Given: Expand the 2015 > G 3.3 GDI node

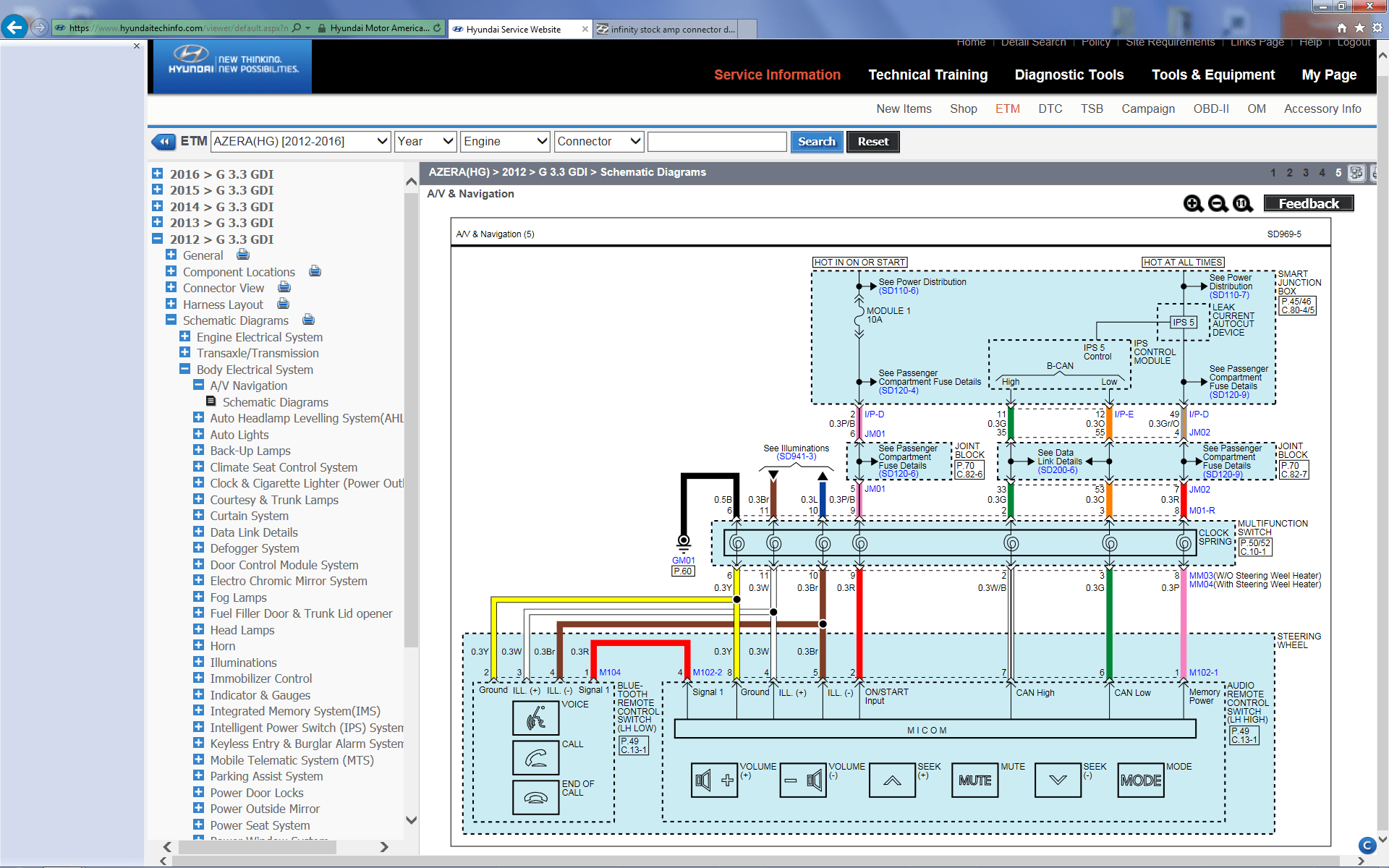Looking at the screenshot, I should coord(157,190).
